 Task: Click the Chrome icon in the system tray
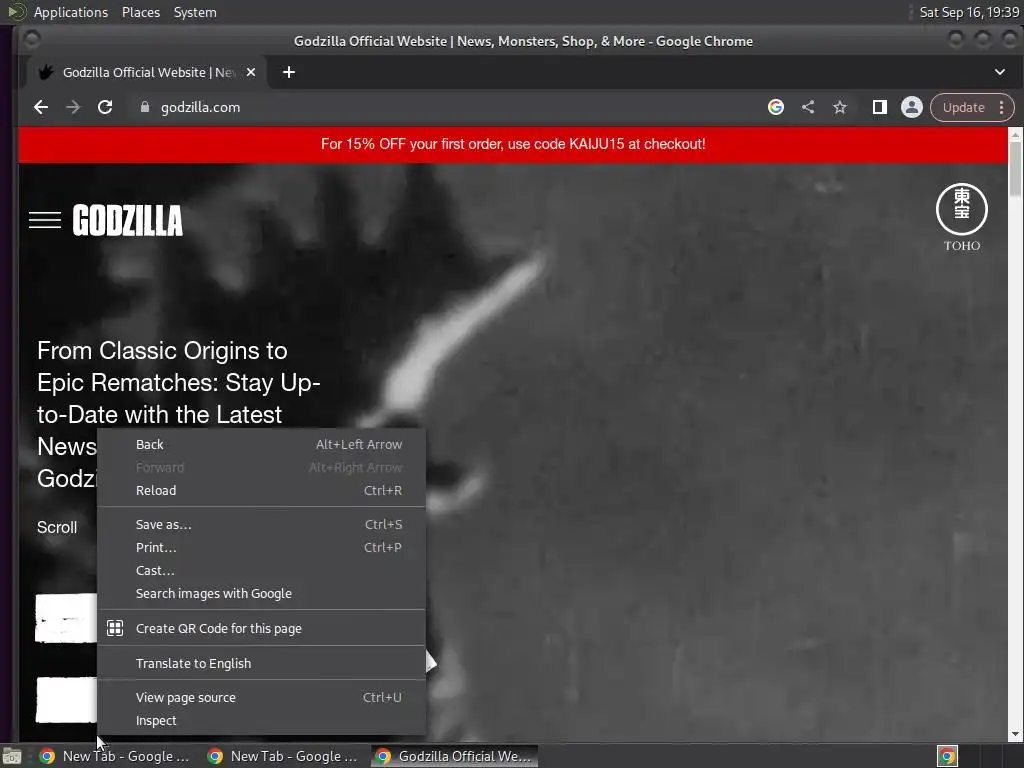click(x=947, y=756)
